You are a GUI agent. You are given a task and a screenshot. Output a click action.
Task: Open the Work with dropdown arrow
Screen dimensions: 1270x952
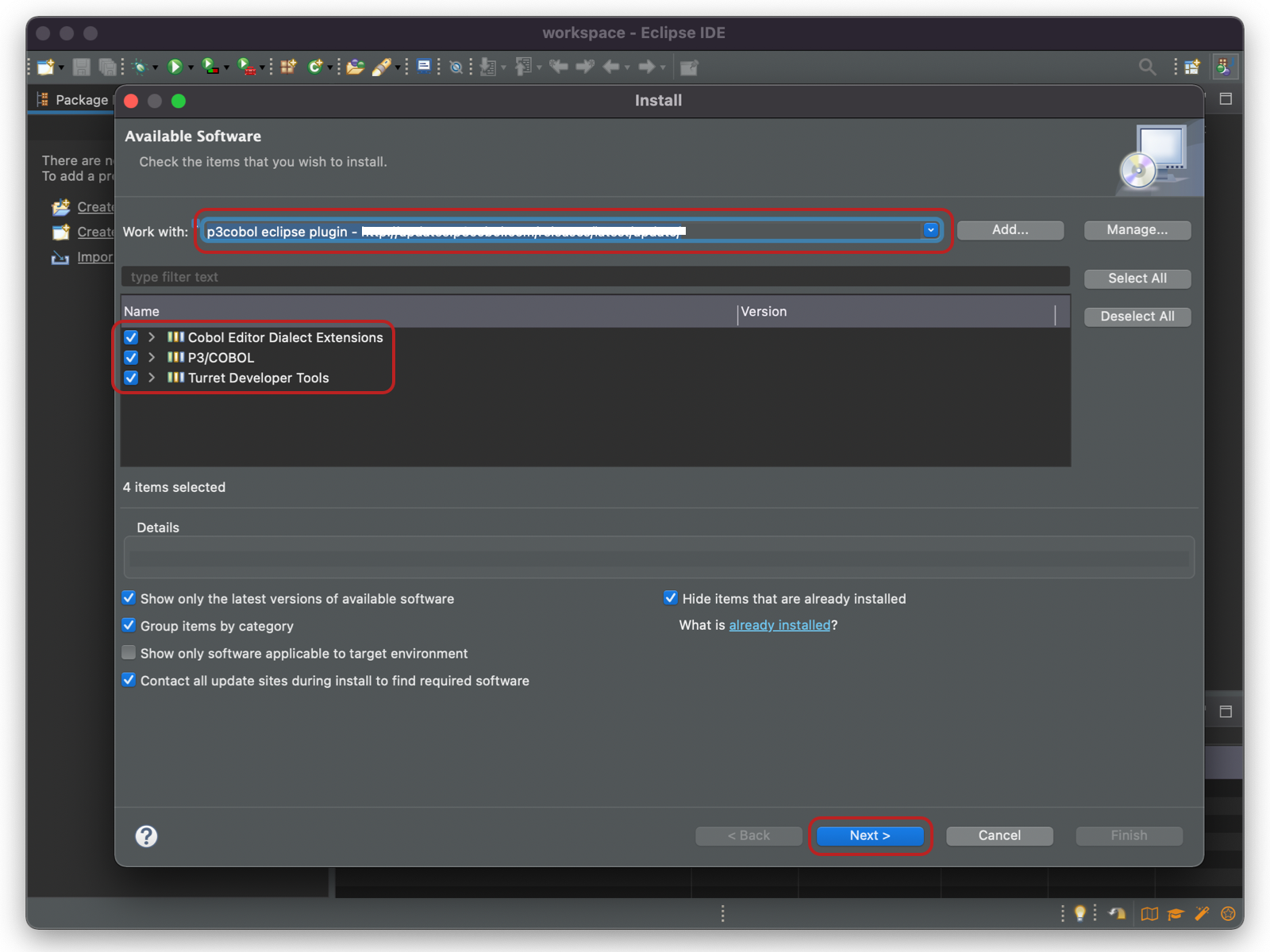coord(930,230)
